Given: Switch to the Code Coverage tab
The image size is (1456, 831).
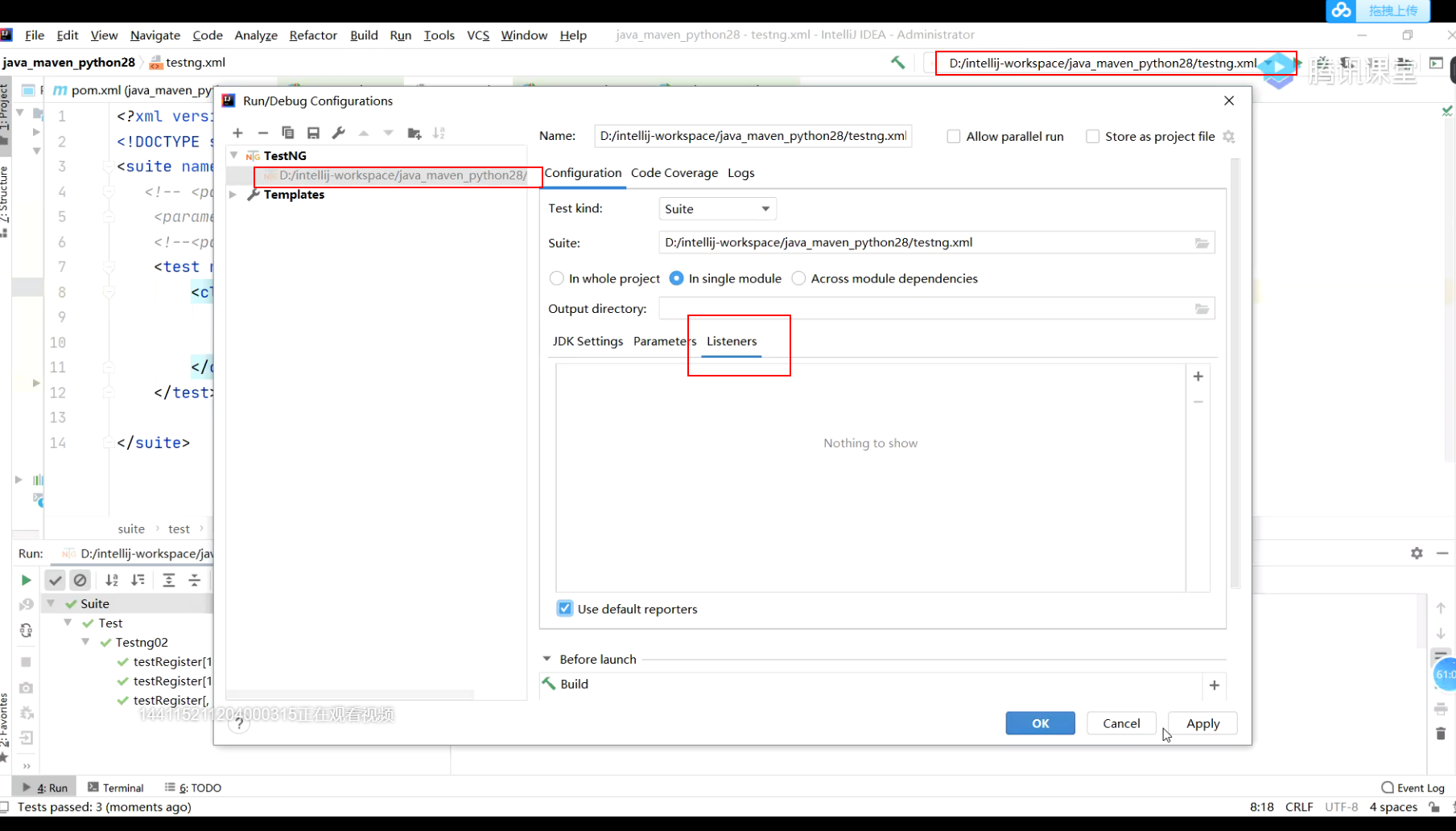Looking at the screenshot, I should (x=674, y=173).
